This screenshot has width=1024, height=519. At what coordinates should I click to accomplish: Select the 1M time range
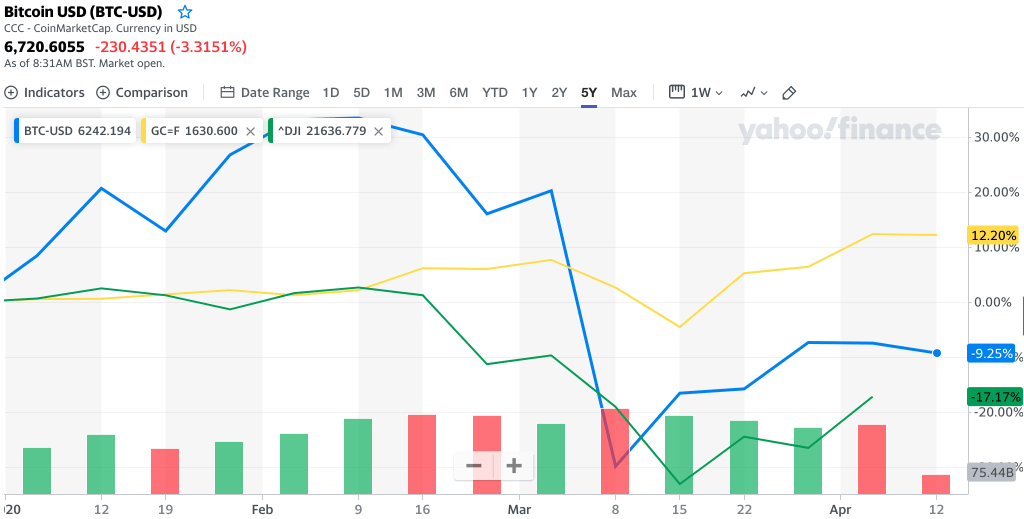click(393, 92)
